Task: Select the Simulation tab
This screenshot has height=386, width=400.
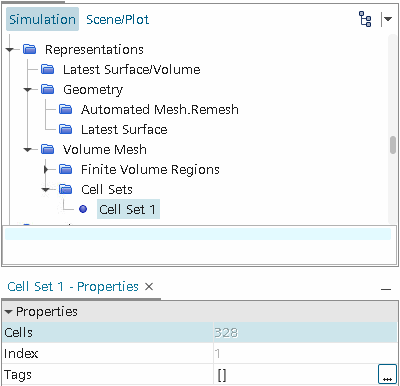Action: pos(42,19)
